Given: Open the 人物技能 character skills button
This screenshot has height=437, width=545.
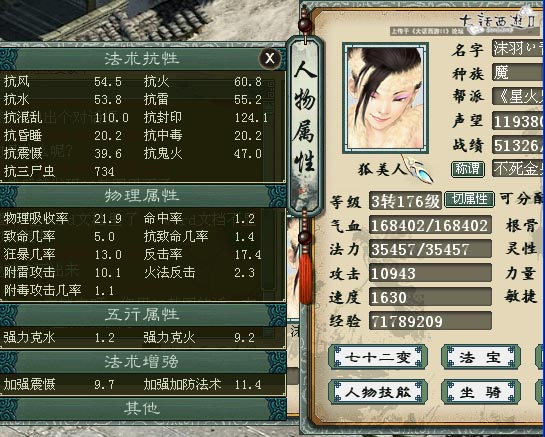Looking at the screenshot, I should click(378, 392).
